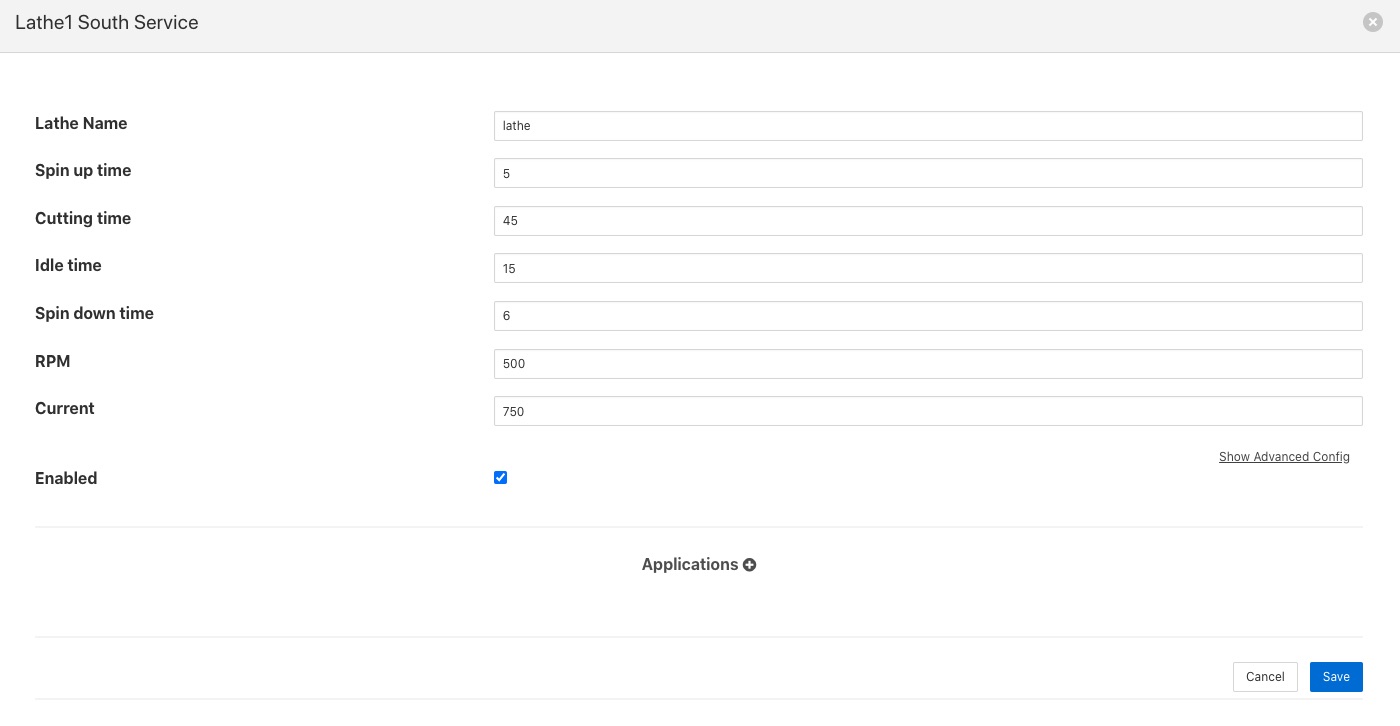Open Show Advanced Config link
Image resolution: width=1400 pixels, height=726 pixels.
coord(1284,457)
